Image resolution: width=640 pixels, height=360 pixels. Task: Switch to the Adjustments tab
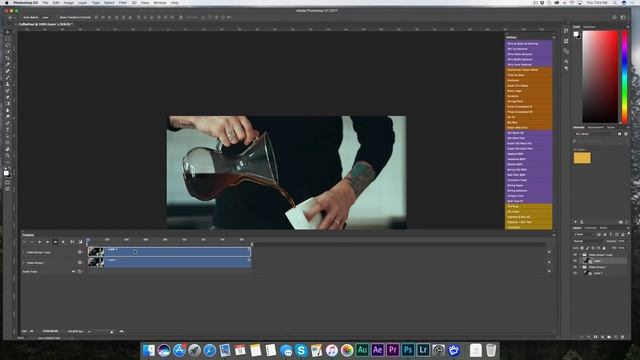[x=596, y=127]
